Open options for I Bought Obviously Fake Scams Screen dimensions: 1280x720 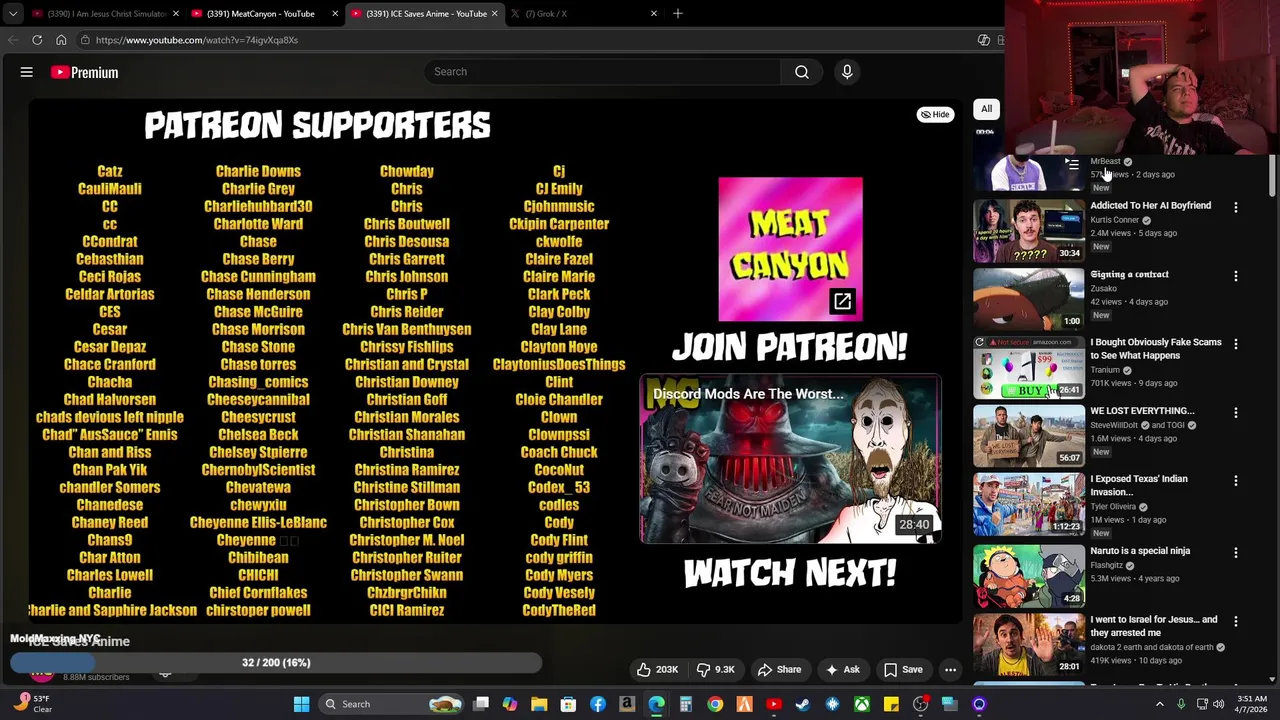(x=1236, y=344)
